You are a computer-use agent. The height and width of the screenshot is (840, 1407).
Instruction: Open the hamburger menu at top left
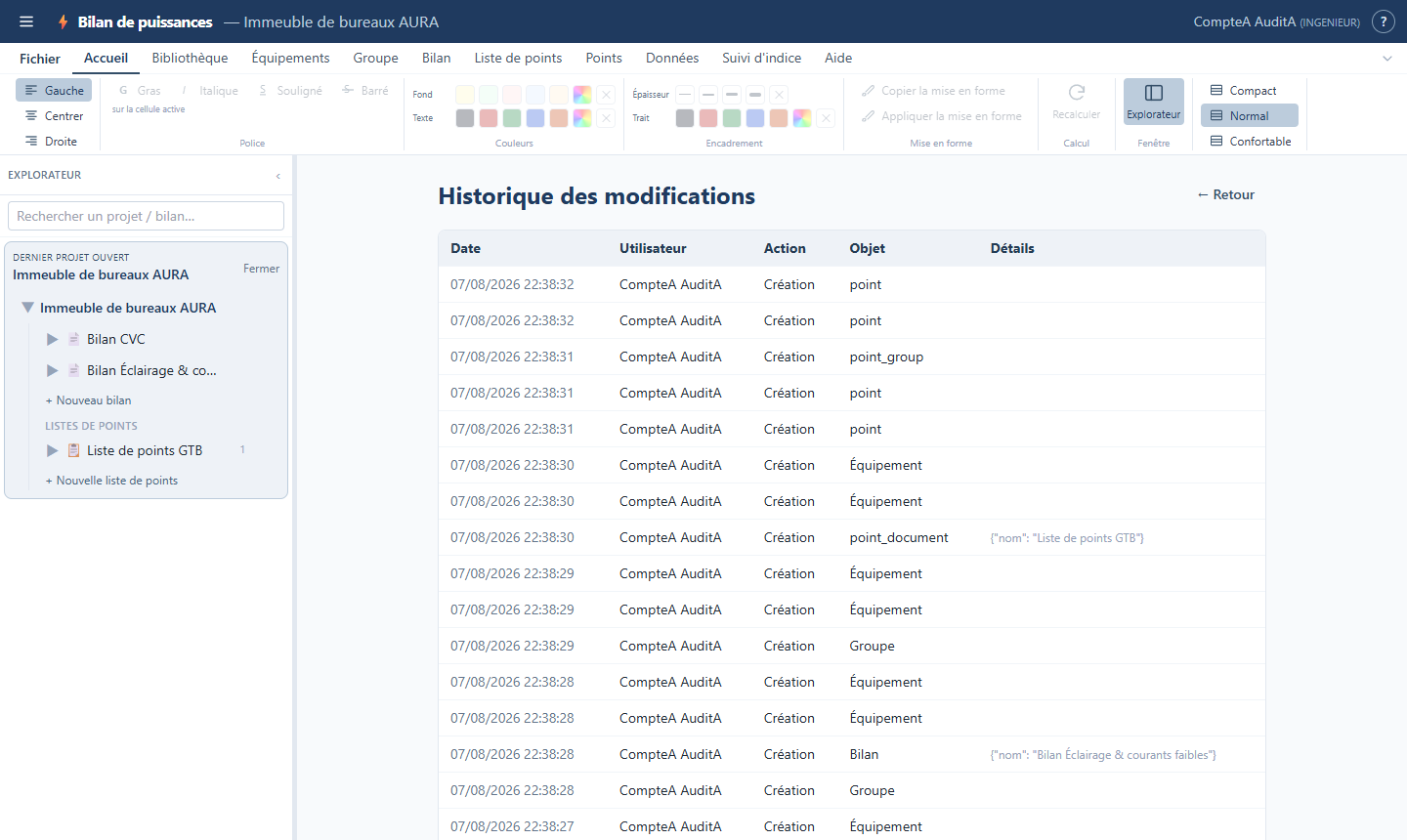26,21
